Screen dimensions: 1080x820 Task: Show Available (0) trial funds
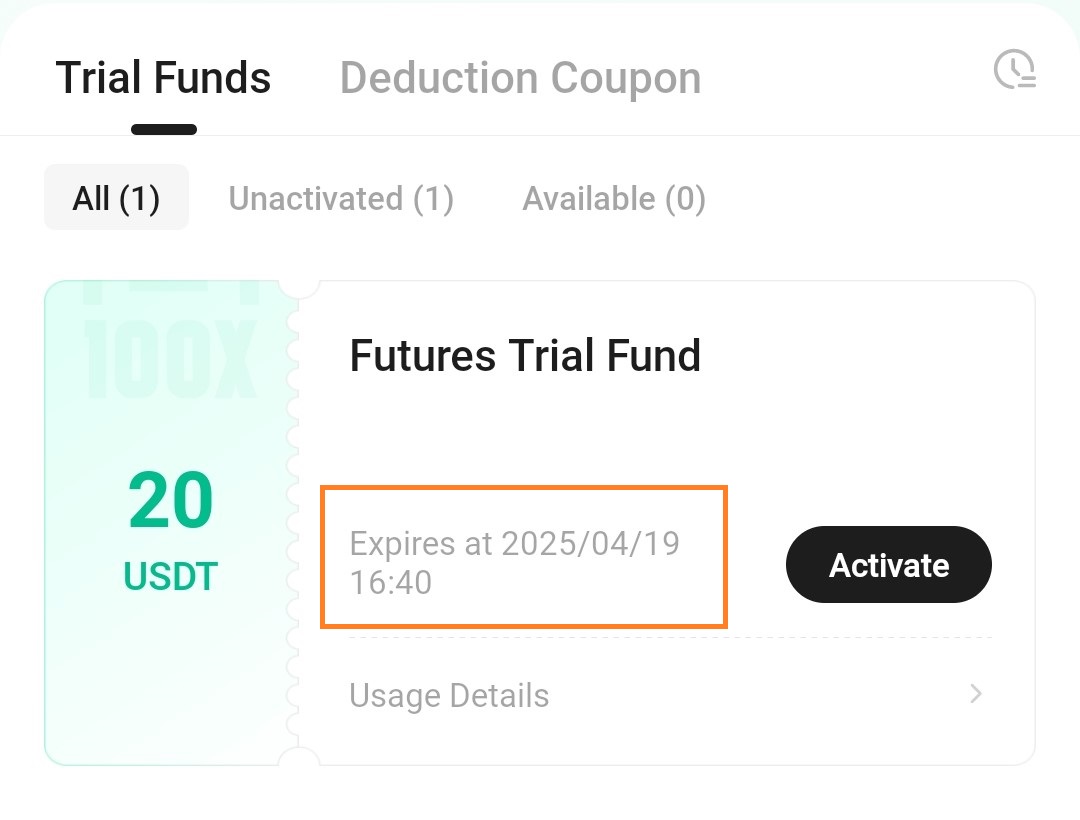coord(614,199)
